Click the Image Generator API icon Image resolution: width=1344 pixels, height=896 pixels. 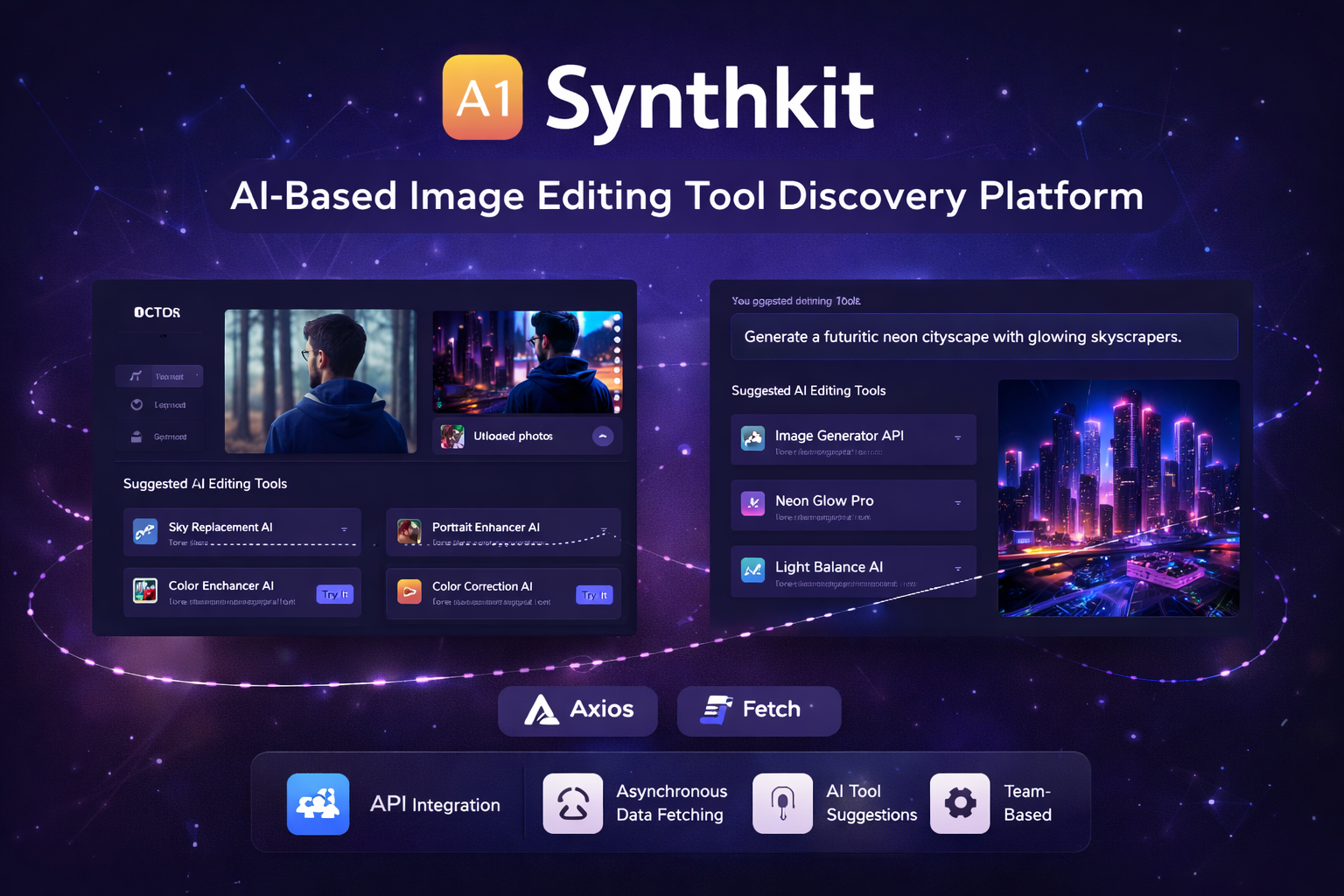click(x=752, y=438)
